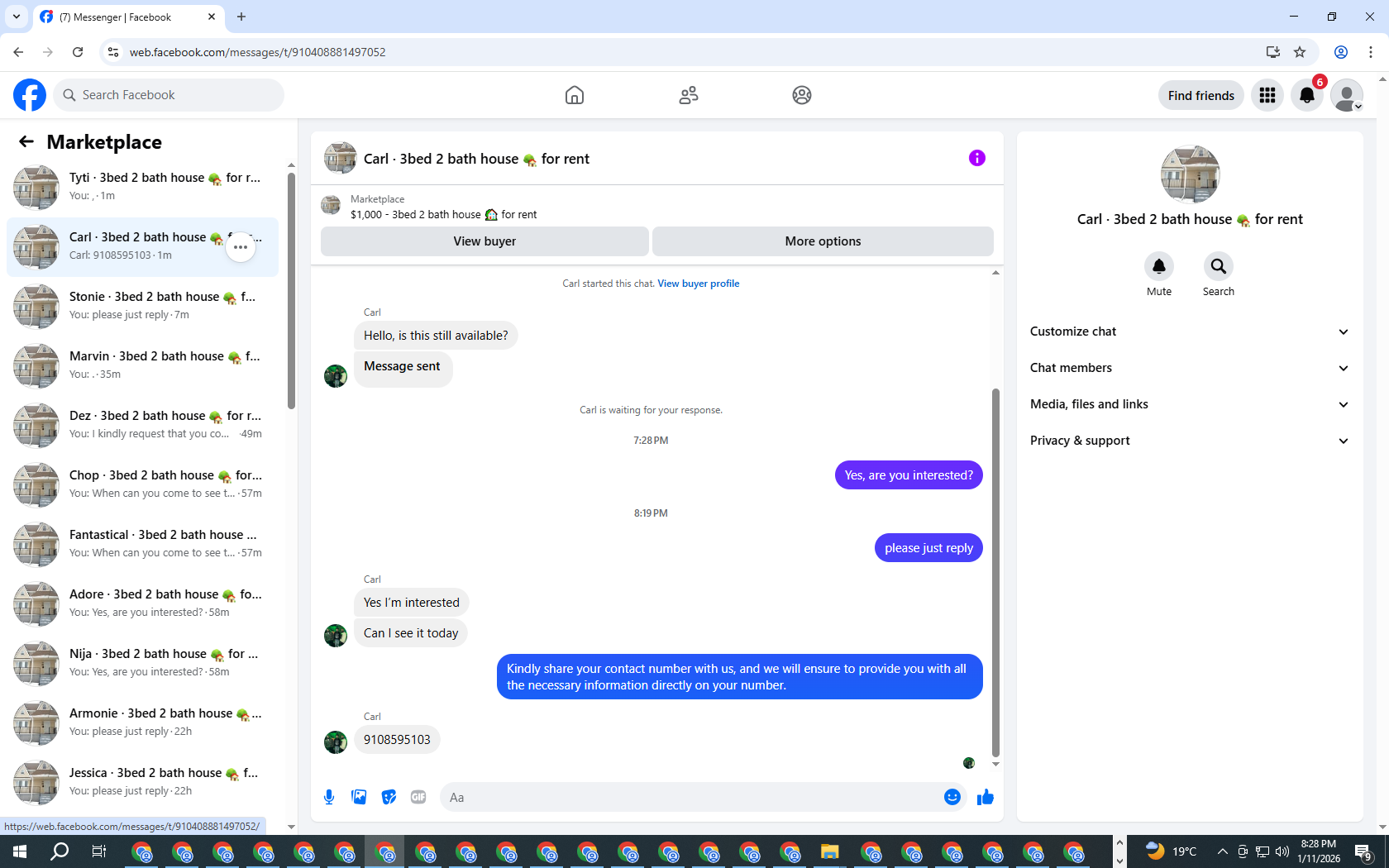The height and width of the screenshot is (868, 1389).
Task: Open Windows taskbar search
Action: tap(60, 851)
